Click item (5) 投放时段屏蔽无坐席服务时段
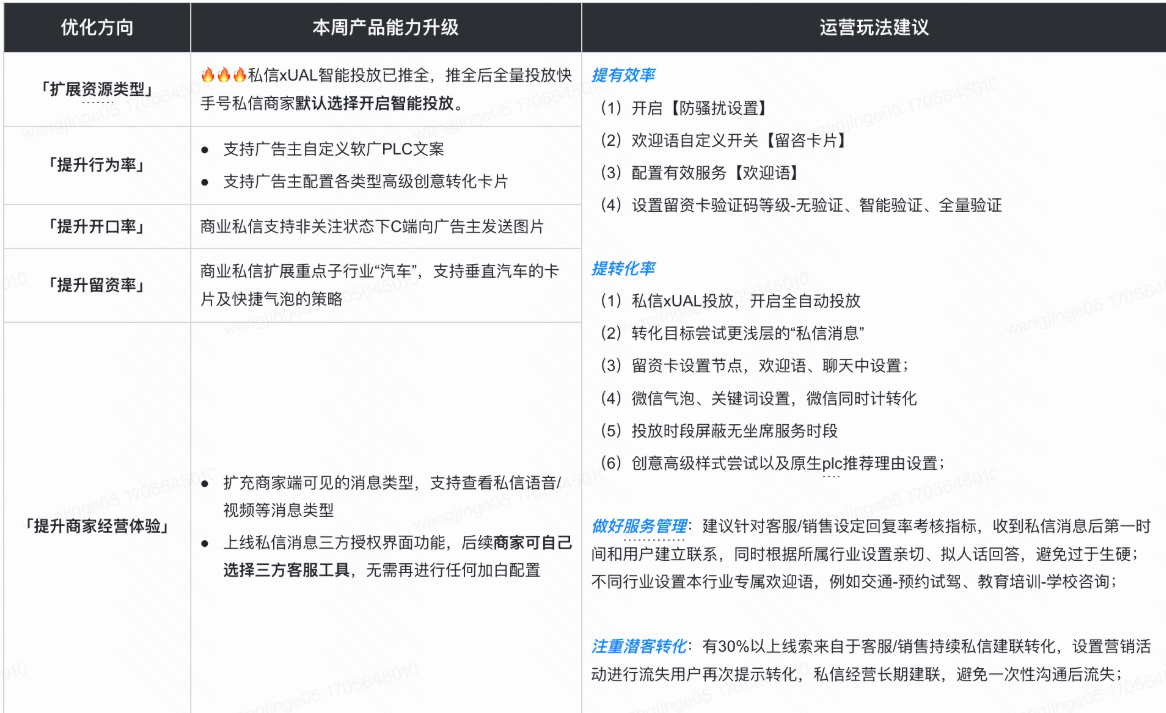The width and height of the screenshot is (1166, 713). [x=719, y=430]
